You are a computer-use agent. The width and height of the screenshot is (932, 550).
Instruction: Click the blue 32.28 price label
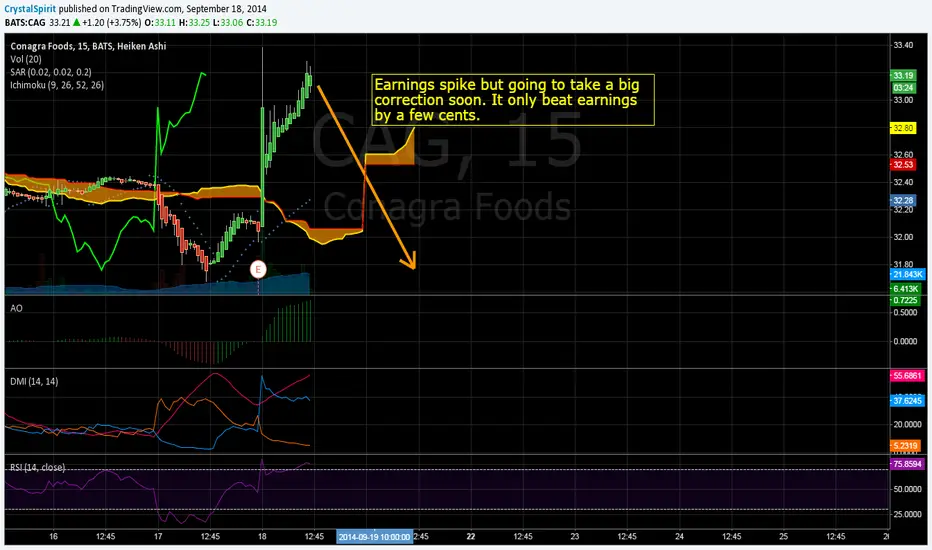click(903, 201)
